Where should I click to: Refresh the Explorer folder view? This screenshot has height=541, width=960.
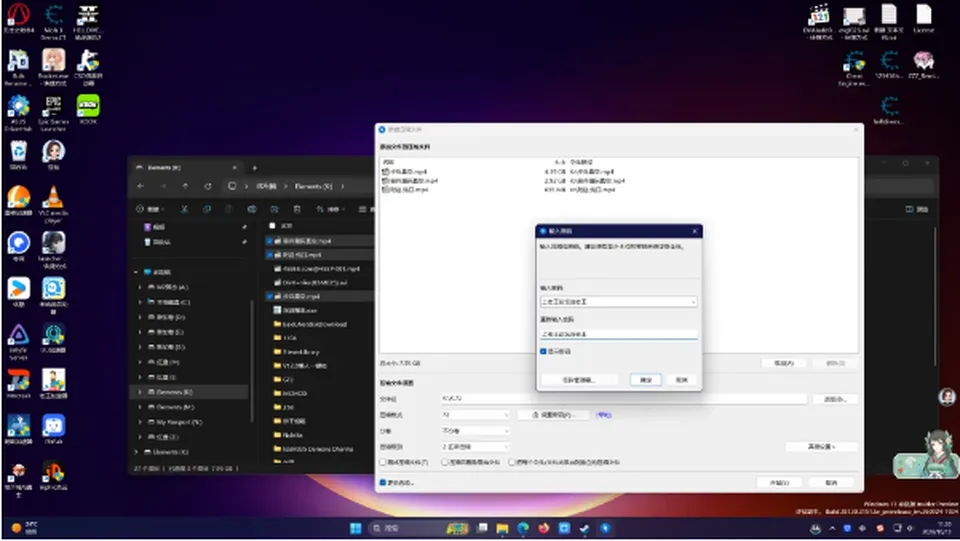click(x=208, y=186)
